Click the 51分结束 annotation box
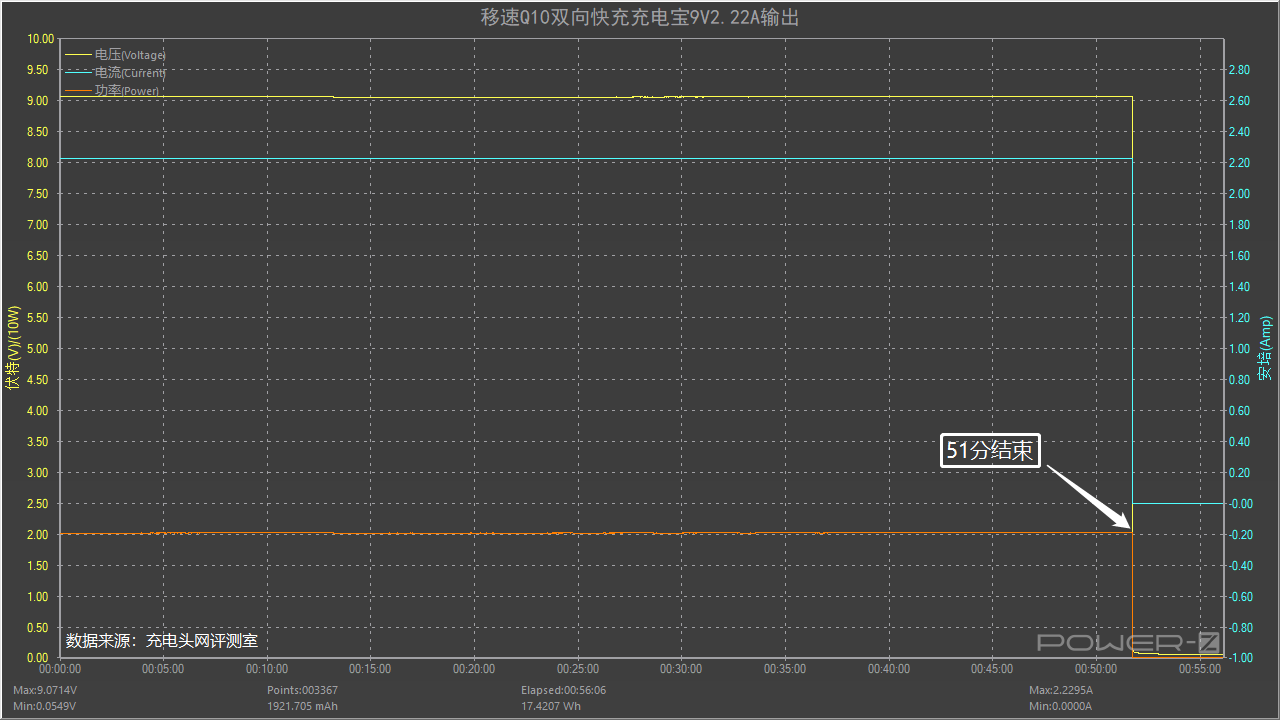Viewport: 1280px width, 720px height. pyautogui.click(x=989, y=451)
